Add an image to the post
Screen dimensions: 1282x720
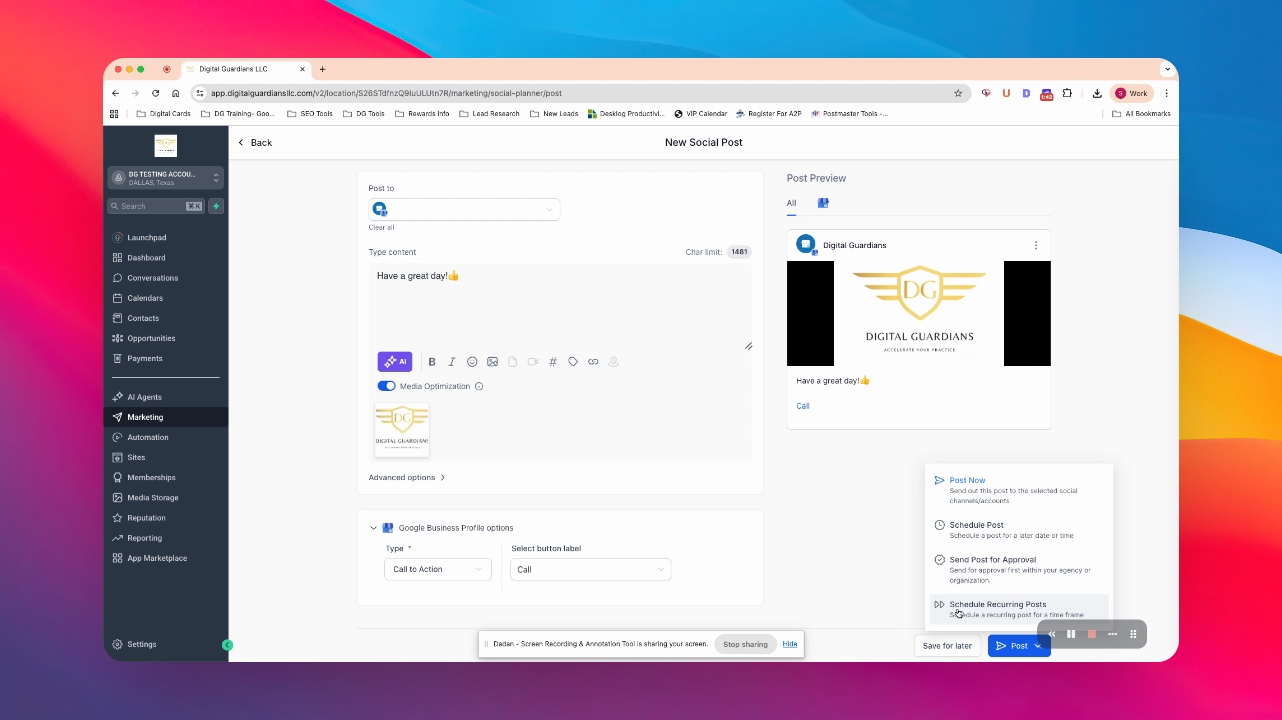(x=492, y=362)
